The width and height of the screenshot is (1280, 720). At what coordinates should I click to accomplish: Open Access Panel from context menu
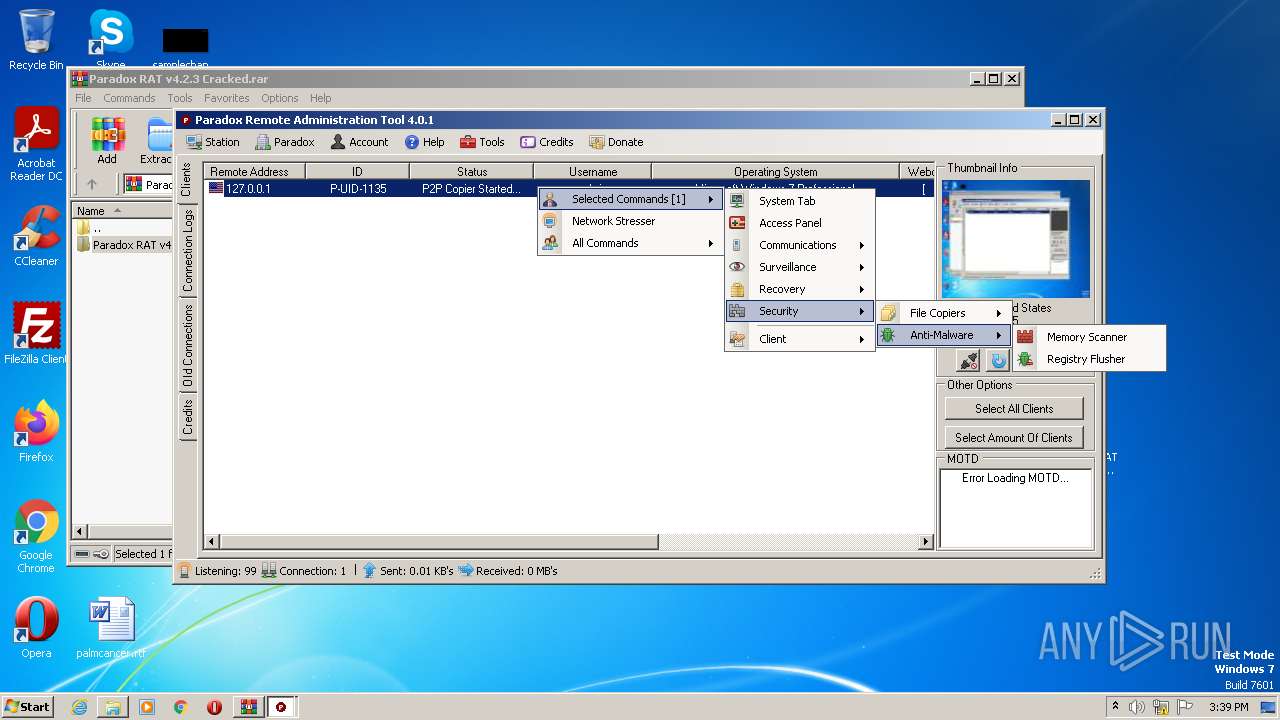[x=800, y=223]
